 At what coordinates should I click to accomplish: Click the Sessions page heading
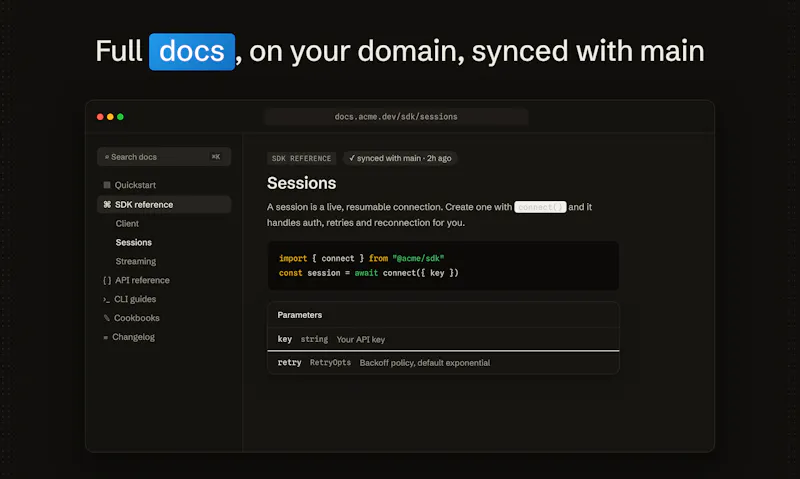click(x=302, y=183)
